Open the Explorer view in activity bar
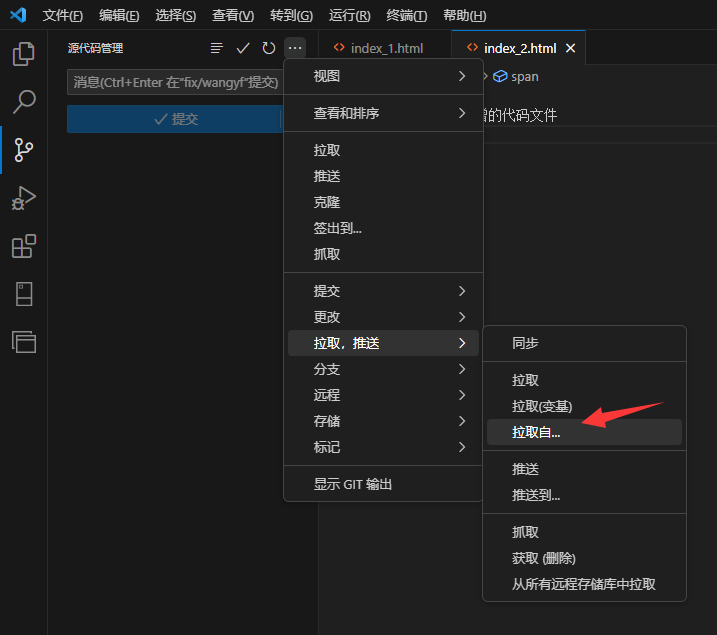This screenshot has height=635, width=717. [x=23, y=54]
